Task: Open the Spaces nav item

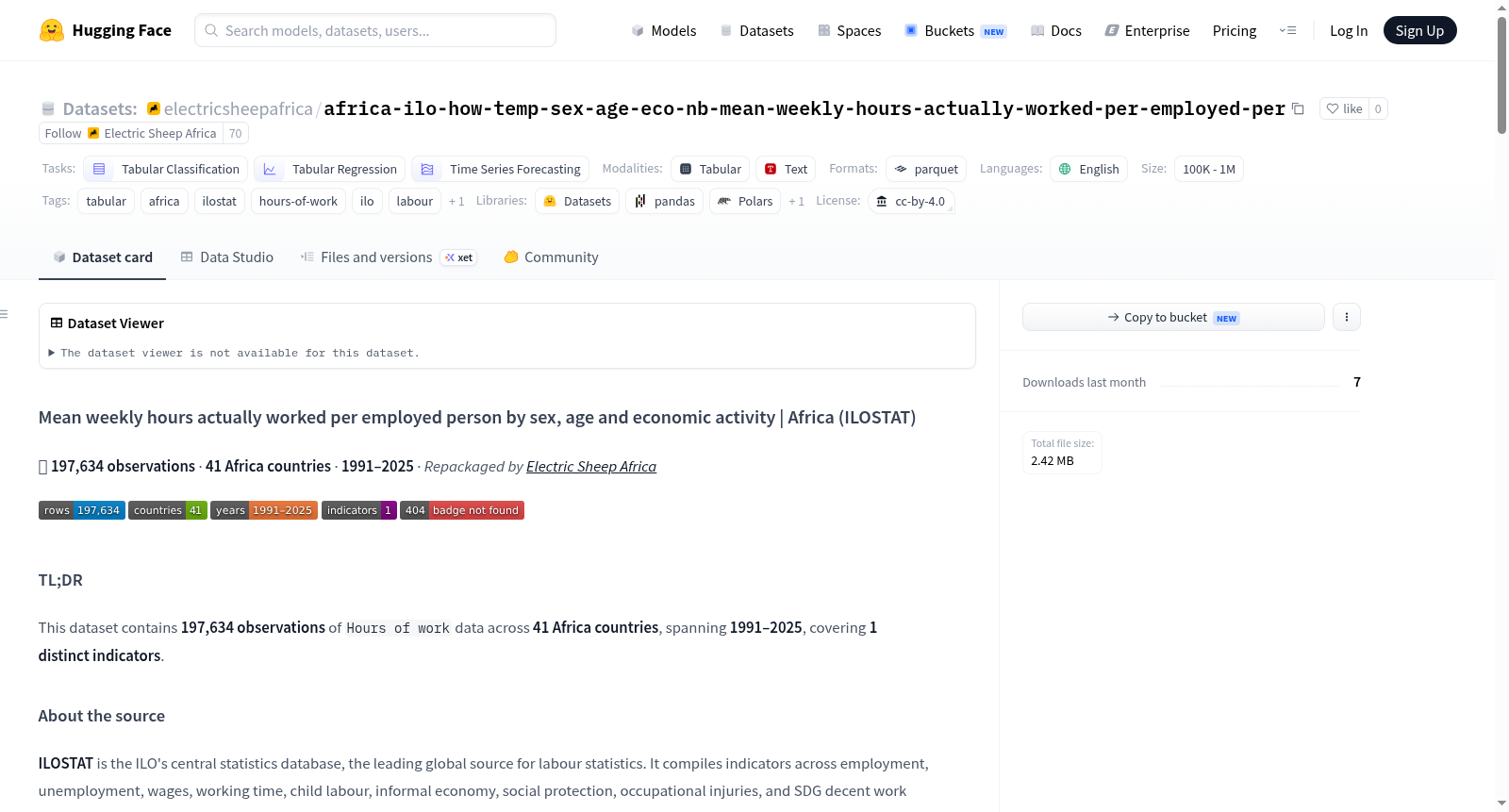Action: pos(850,30)
